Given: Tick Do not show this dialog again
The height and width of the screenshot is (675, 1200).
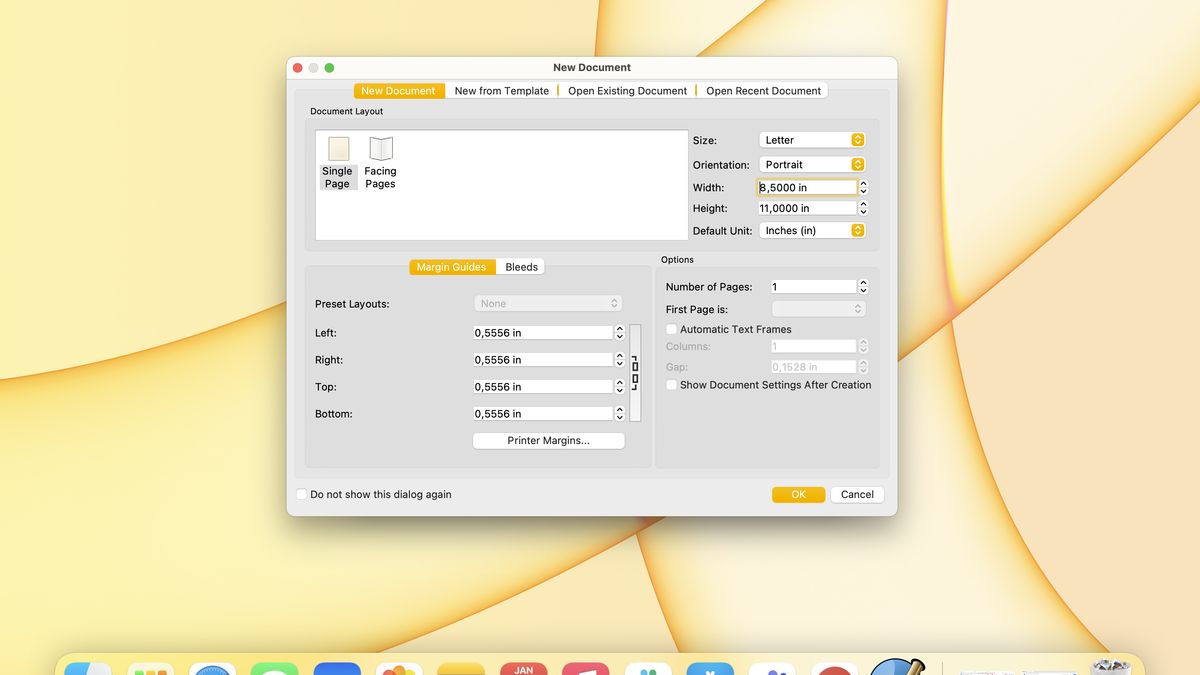Looking at the screenshot, I should tap(302, 494).
